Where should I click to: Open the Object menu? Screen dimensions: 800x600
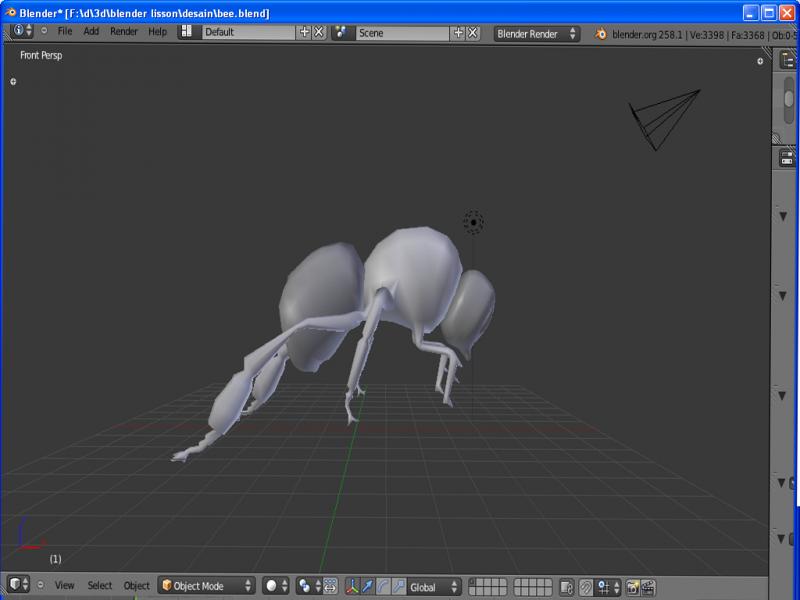pyautogui.click(x=137, y=586)
